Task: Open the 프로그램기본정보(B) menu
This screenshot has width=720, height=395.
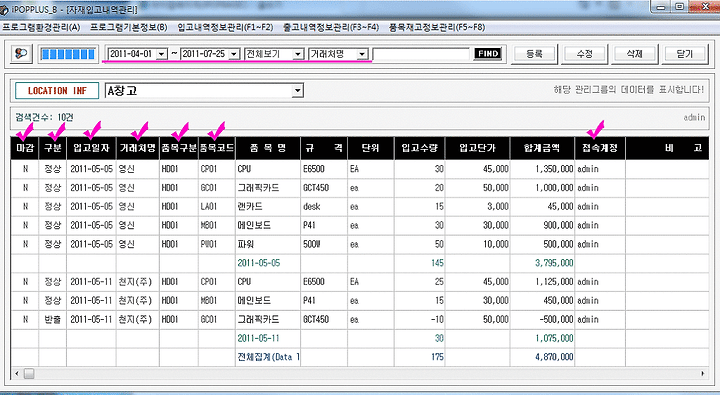Action: click(x=129, y=28)
